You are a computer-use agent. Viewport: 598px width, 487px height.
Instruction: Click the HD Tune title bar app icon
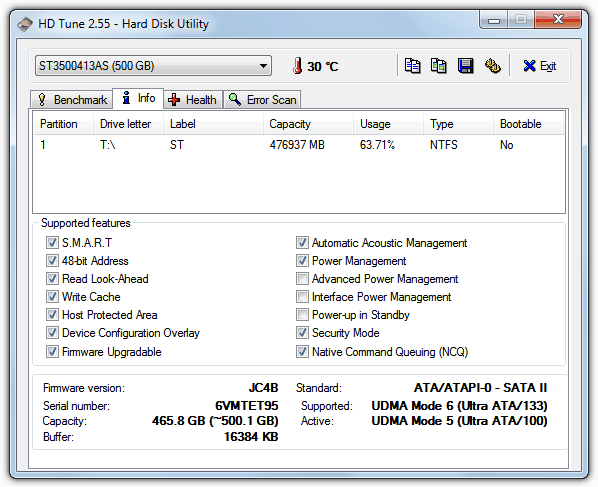point(25,24)
